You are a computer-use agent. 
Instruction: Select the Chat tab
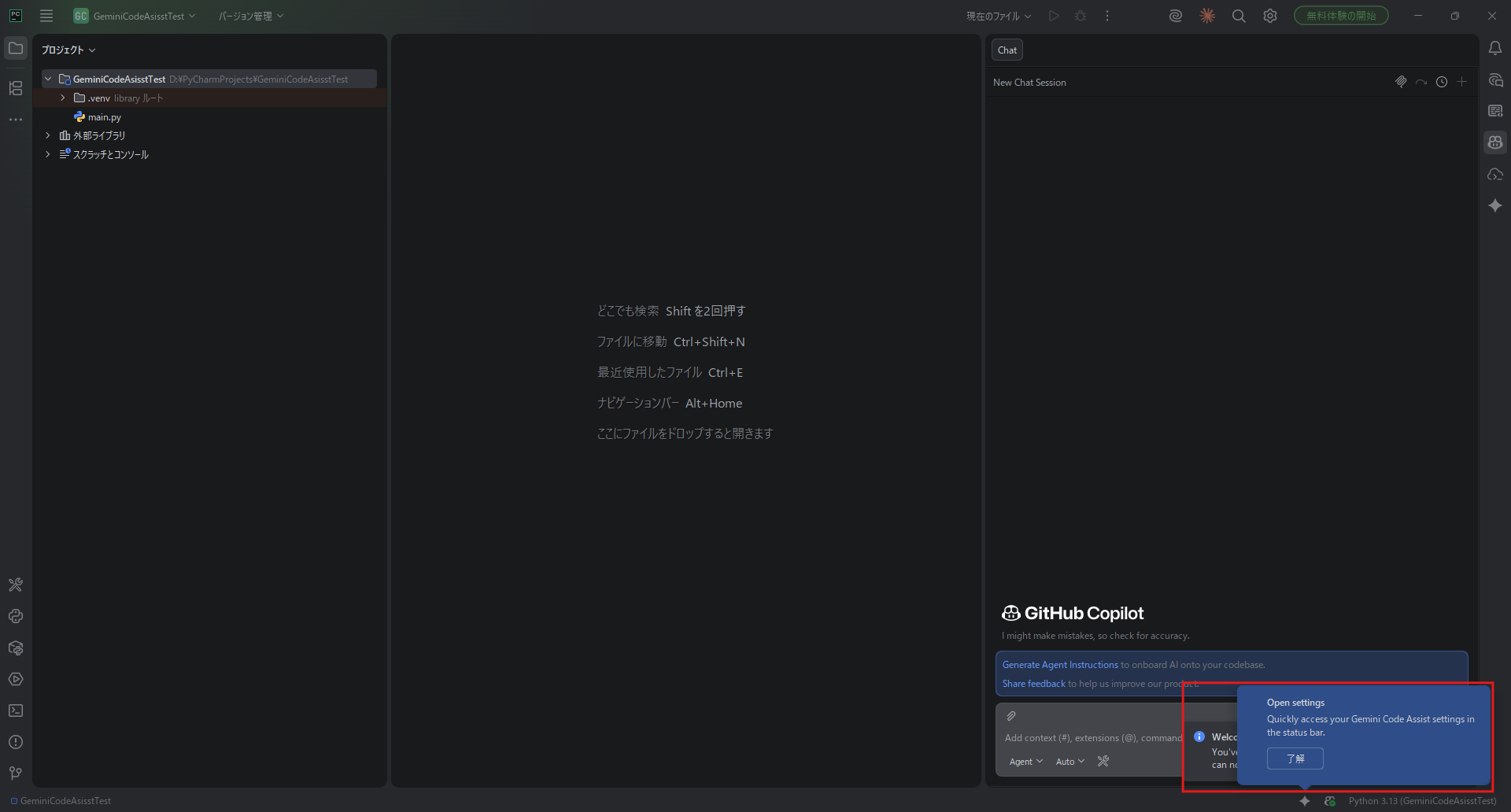click(x=1007, y=50)
